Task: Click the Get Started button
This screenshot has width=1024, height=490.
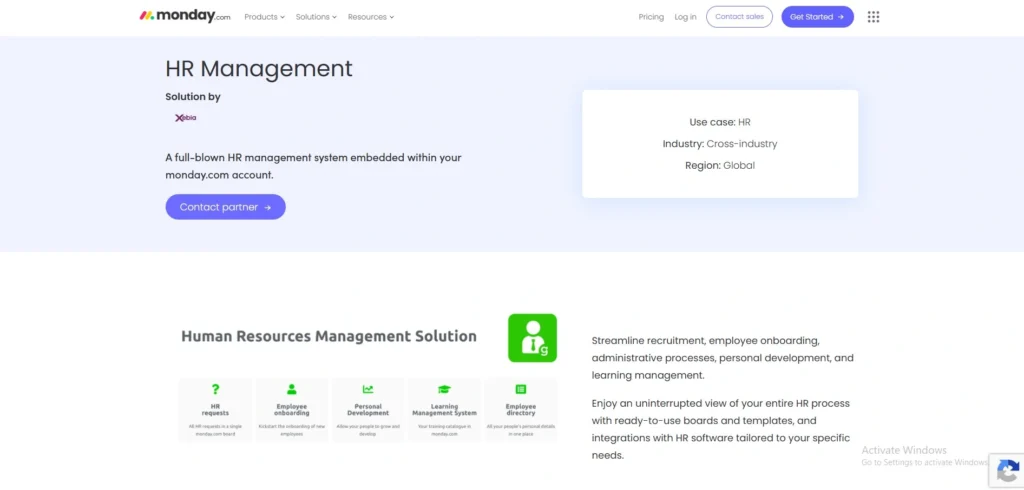Action: click(x=818, y=17)
